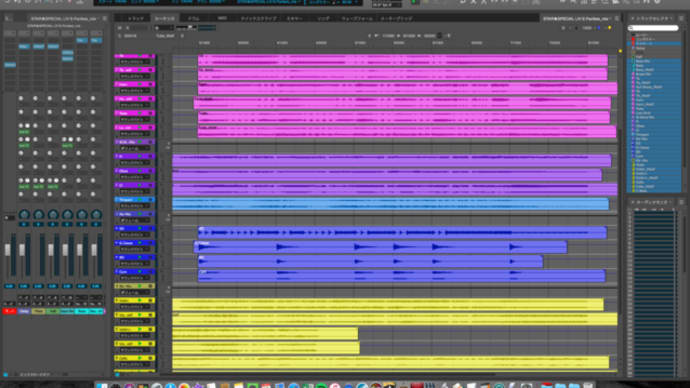Click the first Mixer channel's blue insert slot
The width and height of the screenshot is (690, 388).
tap(10, 65)
